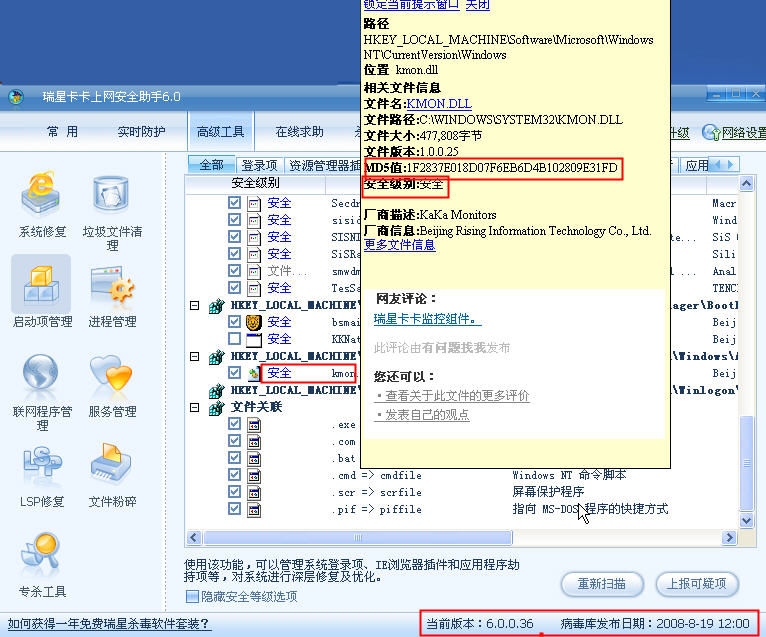Collapse the registry group containing kmon
This screenshot has width=766, height=637.
tap(194, 357)
